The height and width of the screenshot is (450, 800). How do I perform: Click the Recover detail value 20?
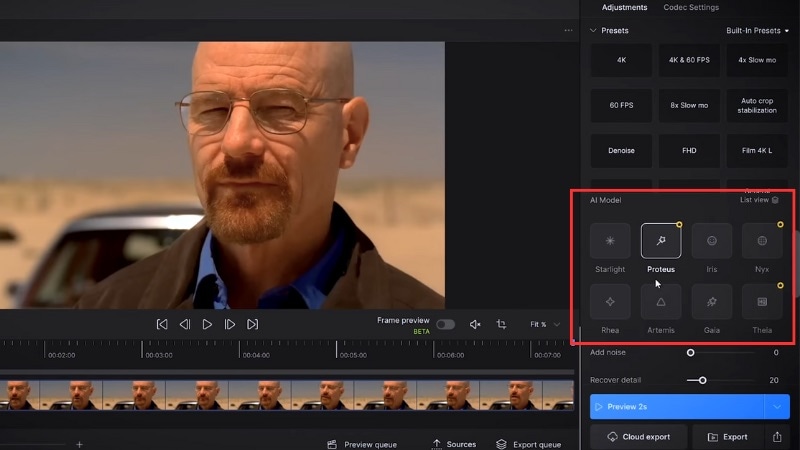pos(773,380)
